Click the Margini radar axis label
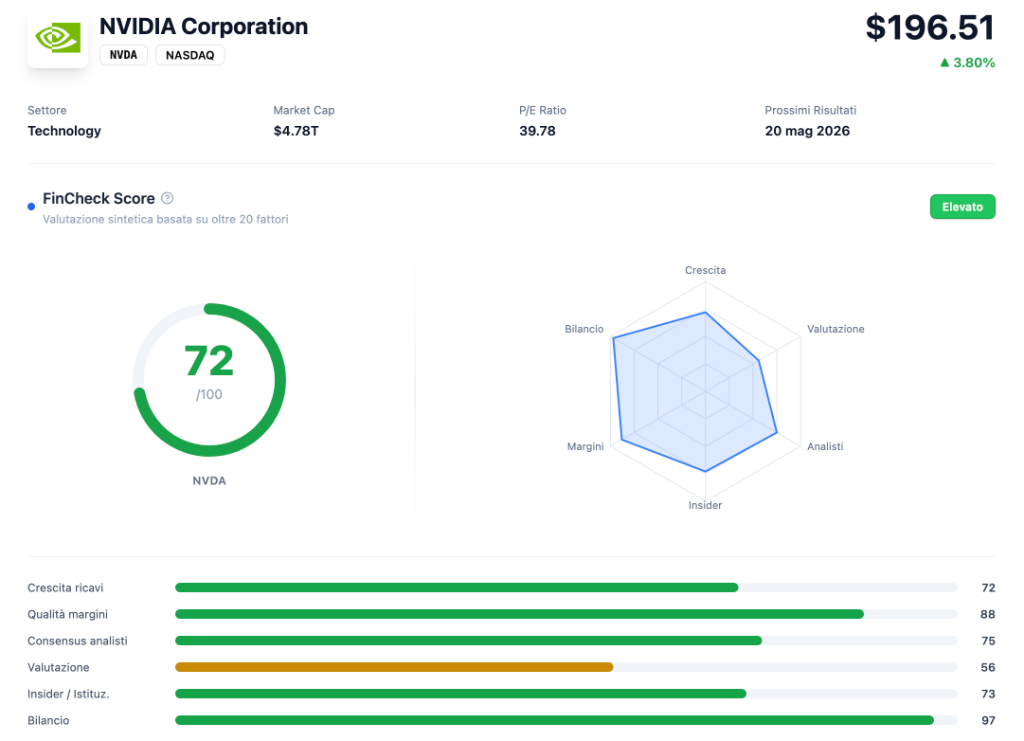The width and height of the screenshot is (1024, 741). [585, 447]
